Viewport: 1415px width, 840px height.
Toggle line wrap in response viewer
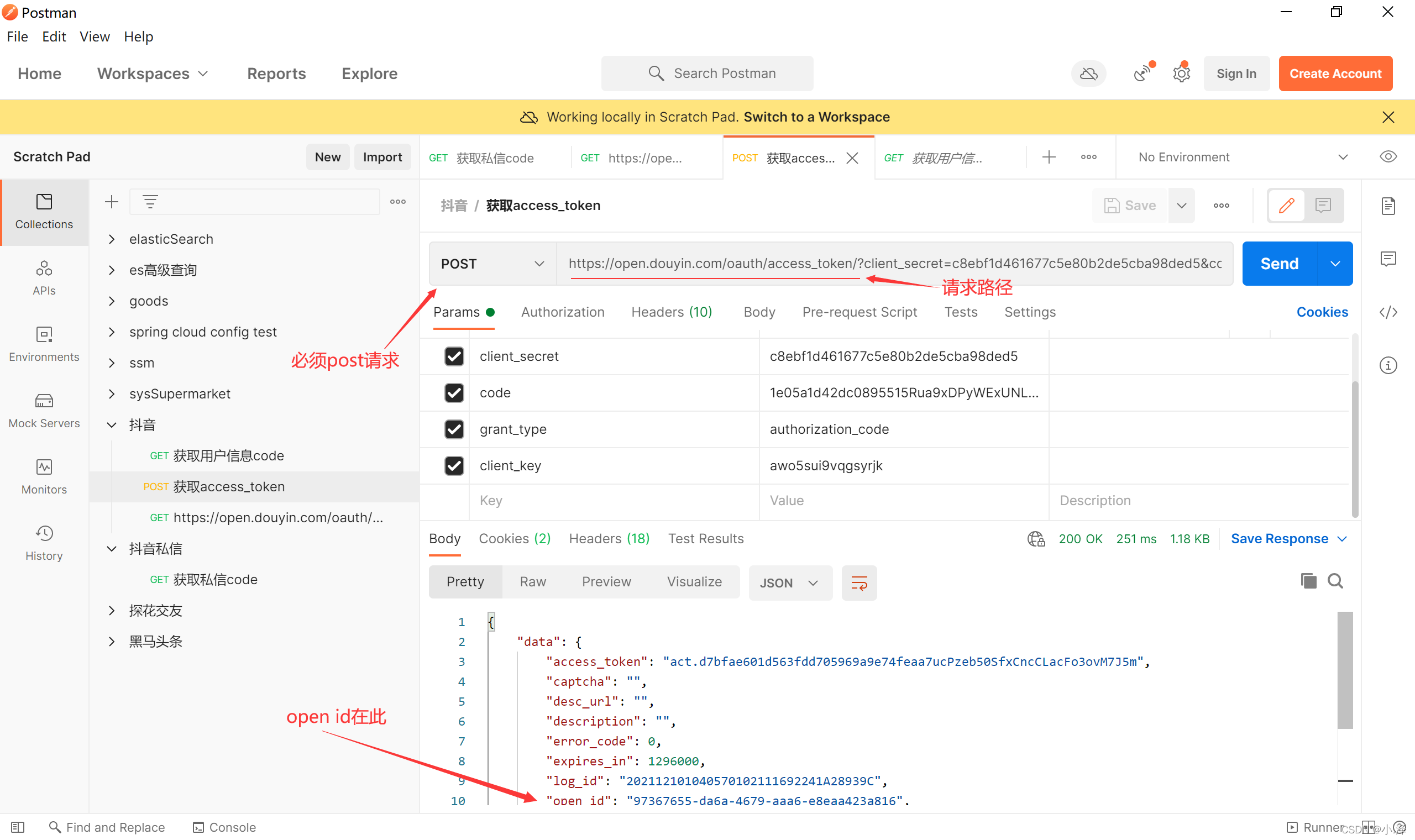tap(858, 582)
